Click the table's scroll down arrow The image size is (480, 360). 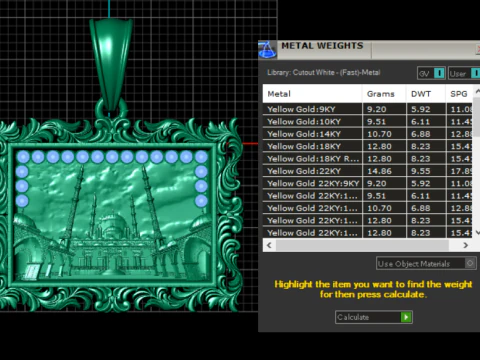click(477, 233)
